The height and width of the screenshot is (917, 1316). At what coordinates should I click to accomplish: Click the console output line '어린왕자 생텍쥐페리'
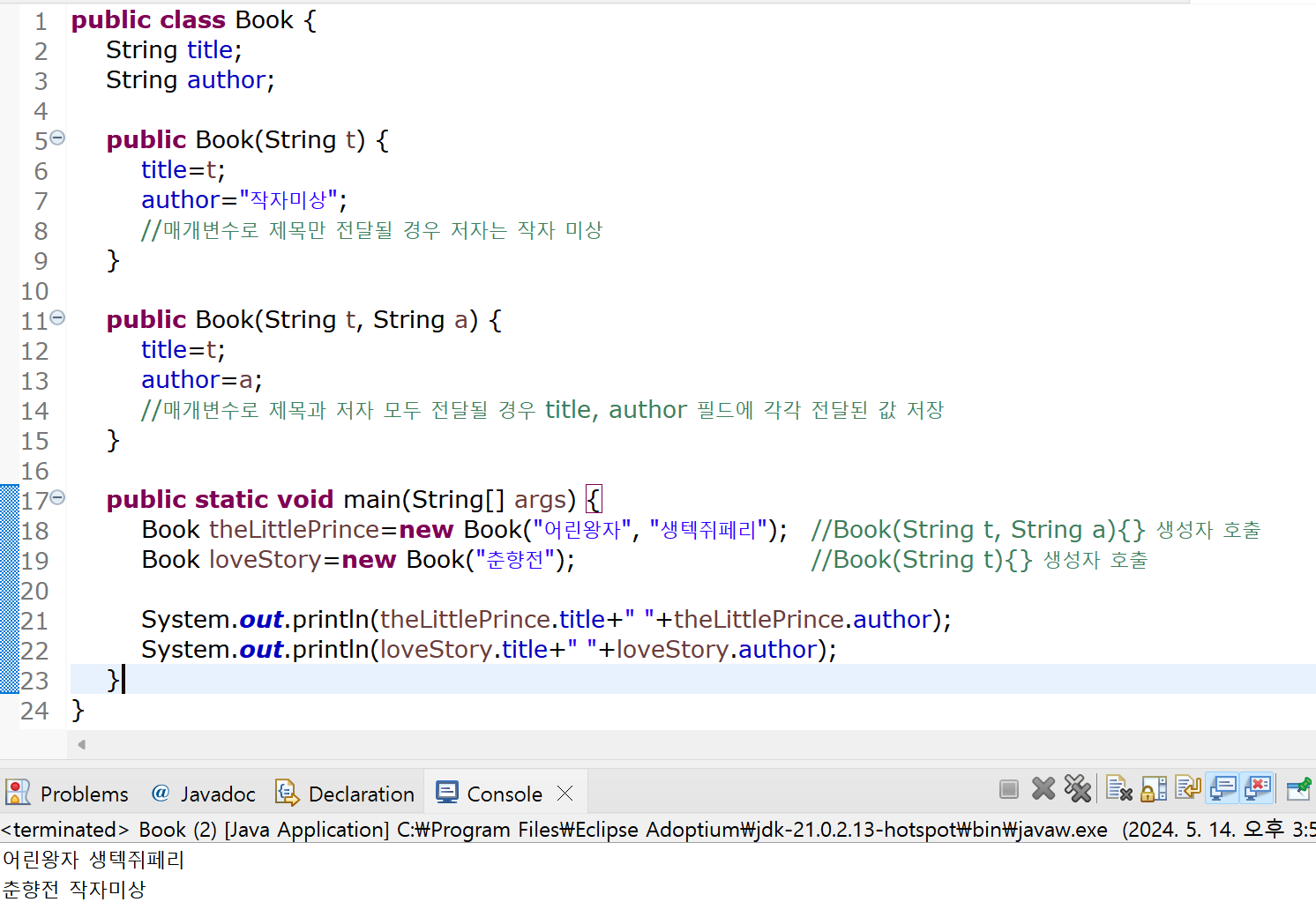point(93,860)
